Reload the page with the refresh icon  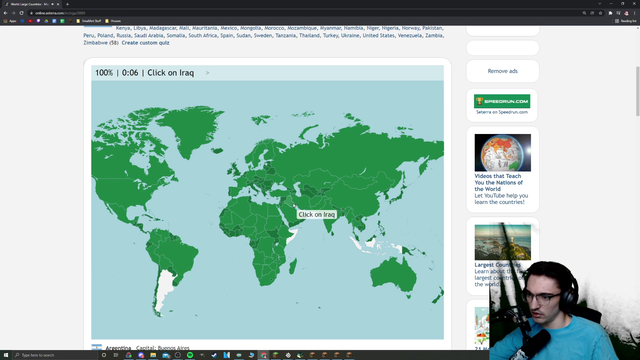pyautogui.click(x=22, y=13)
